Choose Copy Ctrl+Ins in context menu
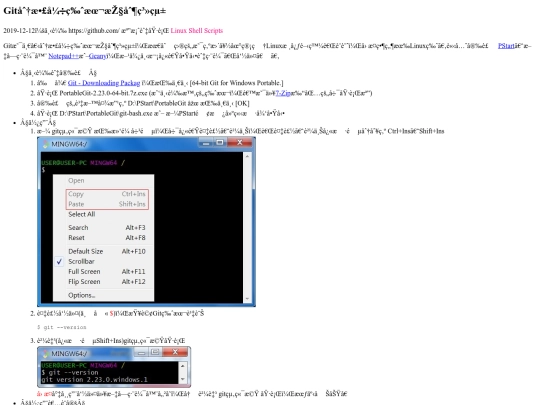 click(107, 194)
